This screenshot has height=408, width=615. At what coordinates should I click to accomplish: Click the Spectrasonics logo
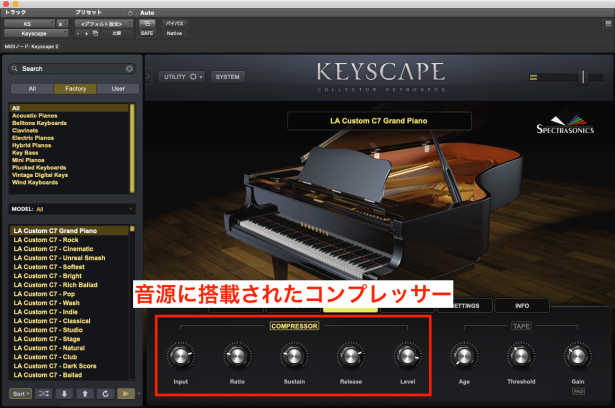565,123
